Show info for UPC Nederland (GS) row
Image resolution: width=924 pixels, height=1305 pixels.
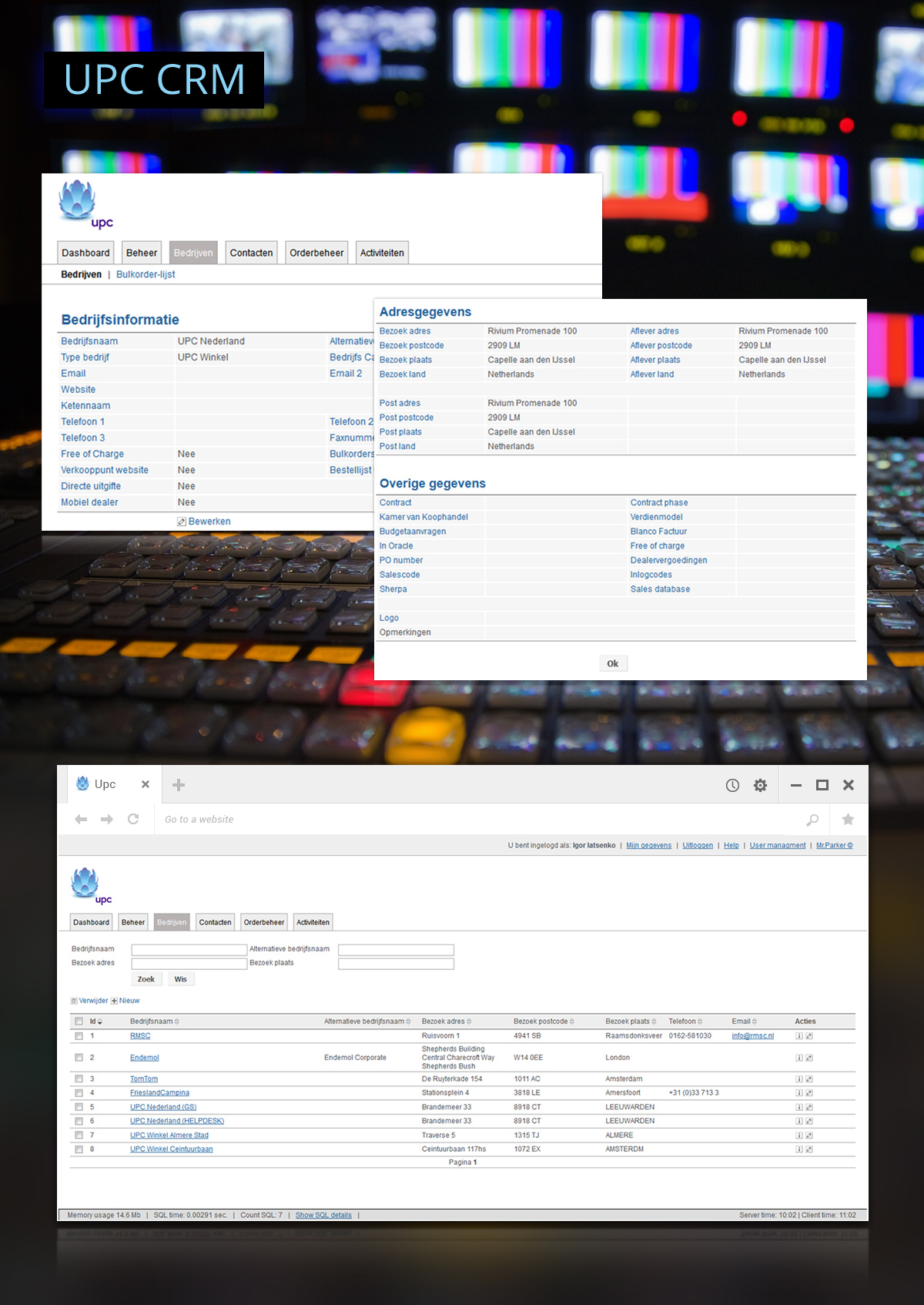799,1107
